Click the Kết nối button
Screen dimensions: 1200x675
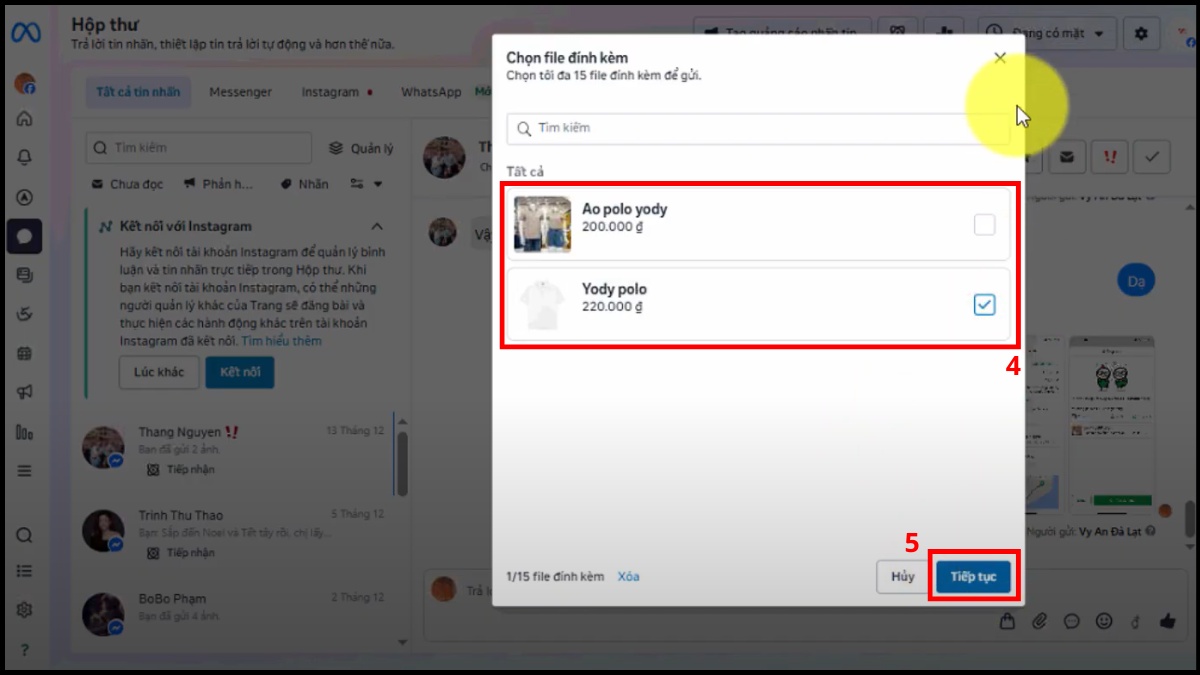point(240,372)
